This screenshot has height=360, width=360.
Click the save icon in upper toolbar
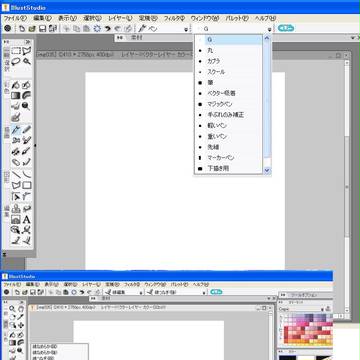coord(42,29)
